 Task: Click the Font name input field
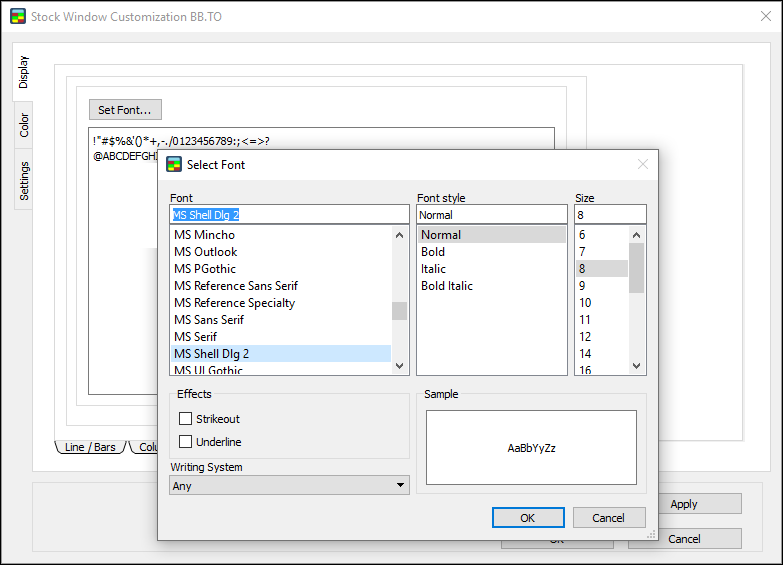[x=289, y=215]
